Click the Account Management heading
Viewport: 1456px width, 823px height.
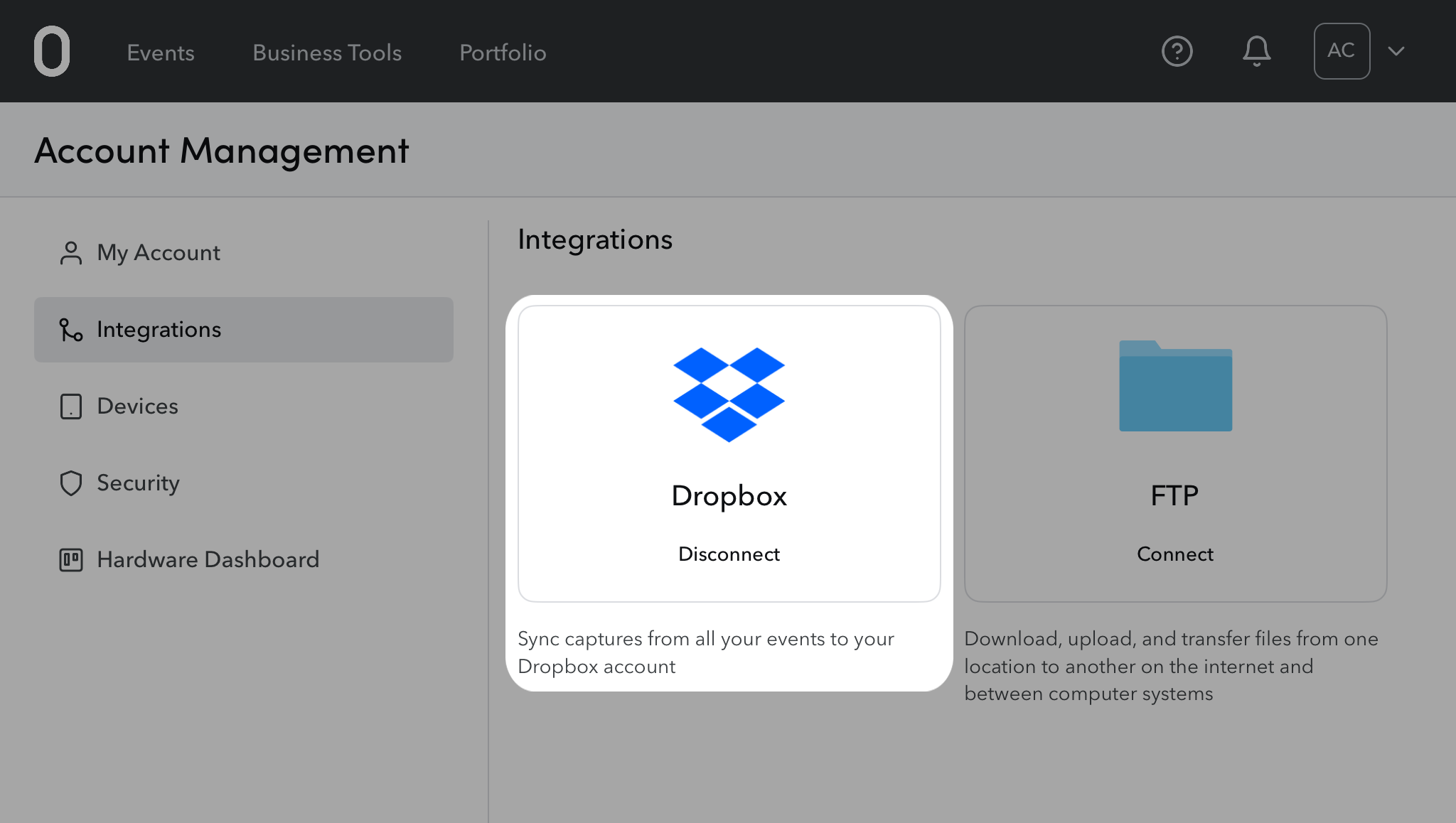click(x=222, y=151)
